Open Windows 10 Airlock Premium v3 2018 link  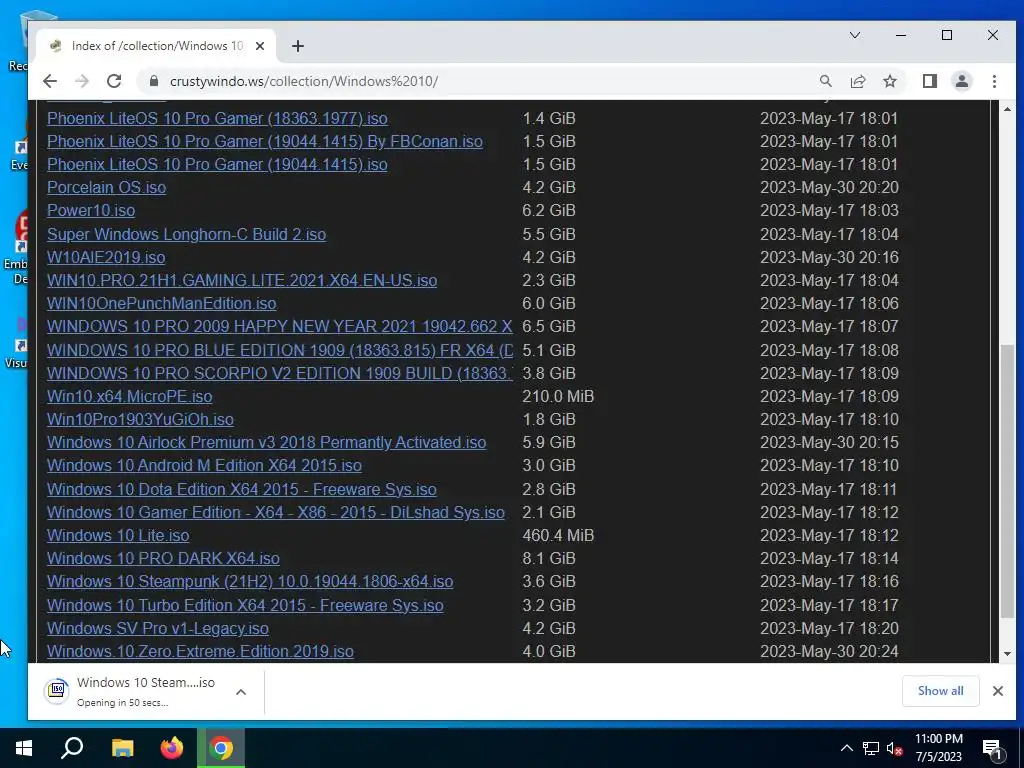coord(266,442)
